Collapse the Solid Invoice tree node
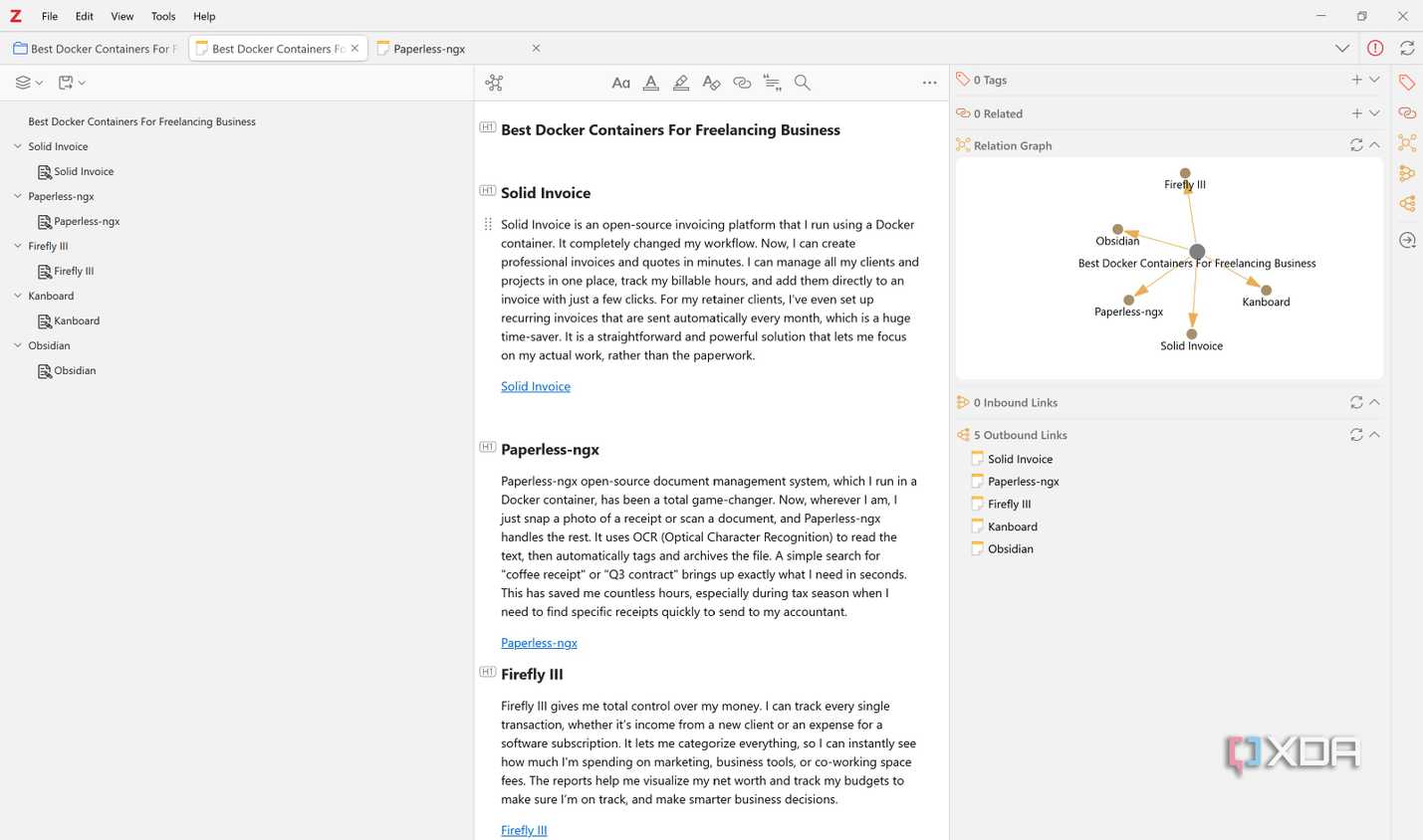The image size is (1423, 840). (17, 146)
